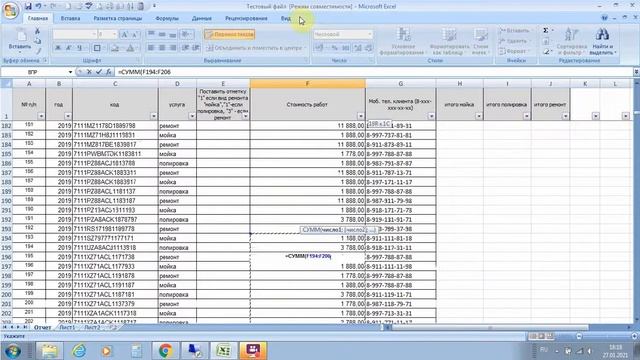Open filter dropdown on 'итого полировка' header
The image size is (640, 360).
[527, 116]
